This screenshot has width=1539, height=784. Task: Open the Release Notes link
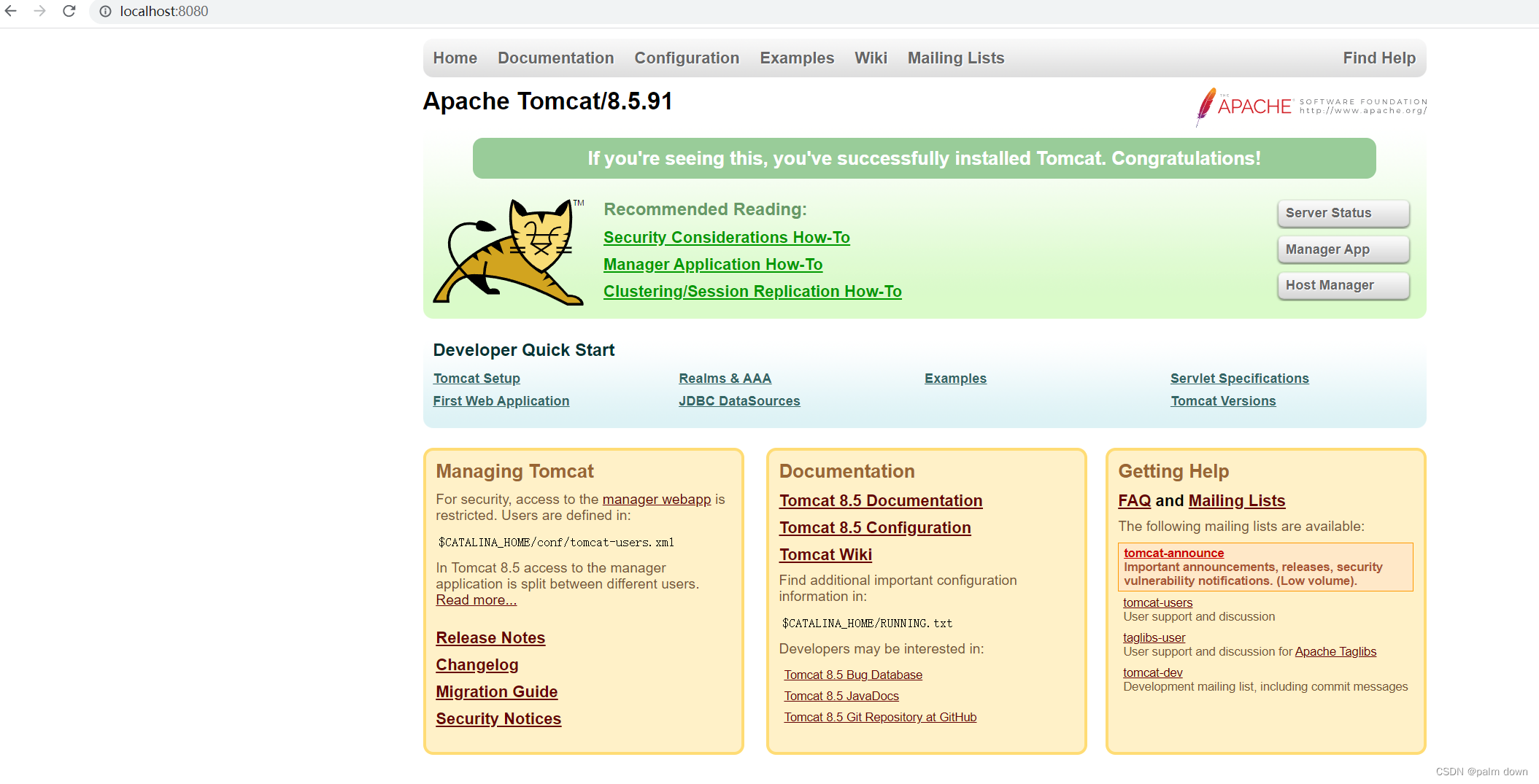pos(490,638)
